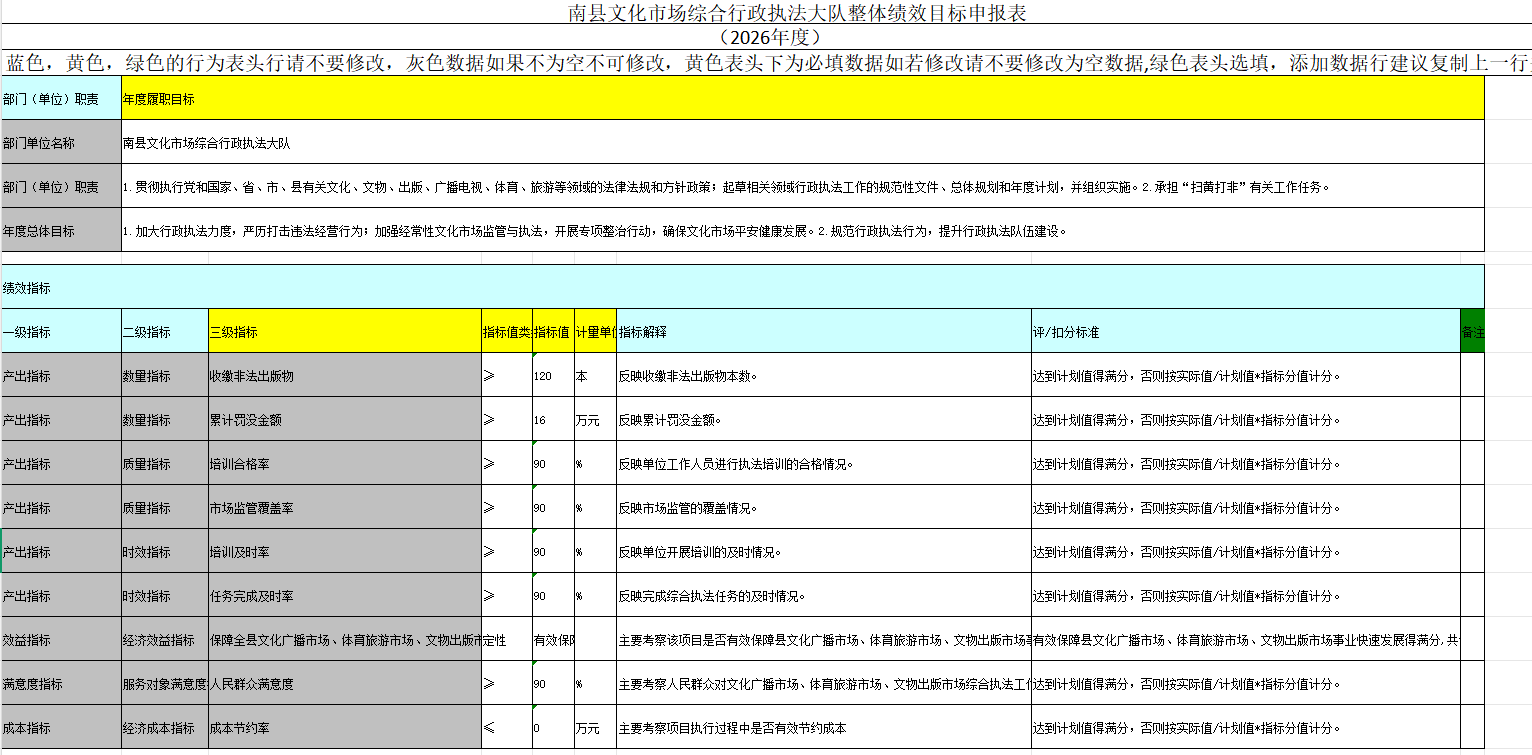
Task: Select the cyan 绩效指标 section header
Action: [742, 287]
